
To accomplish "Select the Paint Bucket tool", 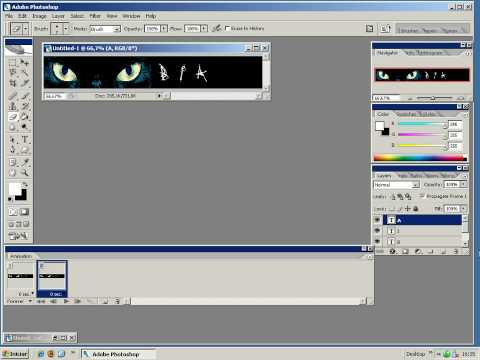I will tap(24, 117).
